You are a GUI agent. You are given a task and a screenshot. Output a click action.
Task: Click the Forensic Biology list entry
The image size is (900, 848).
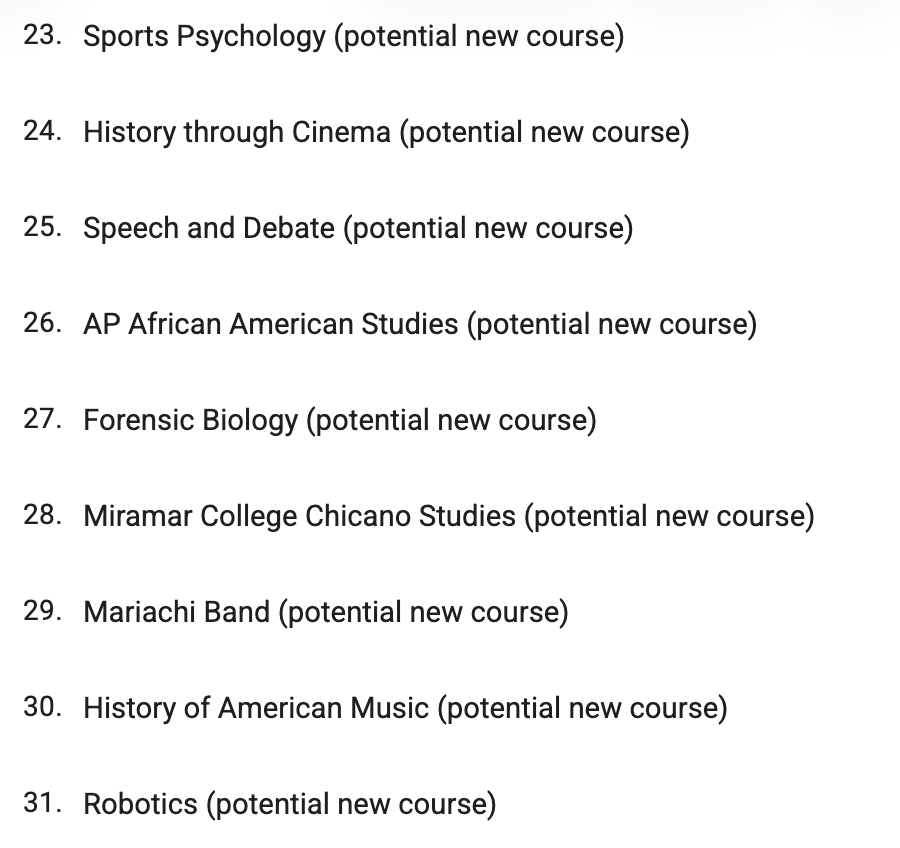(x=191, y=421)
